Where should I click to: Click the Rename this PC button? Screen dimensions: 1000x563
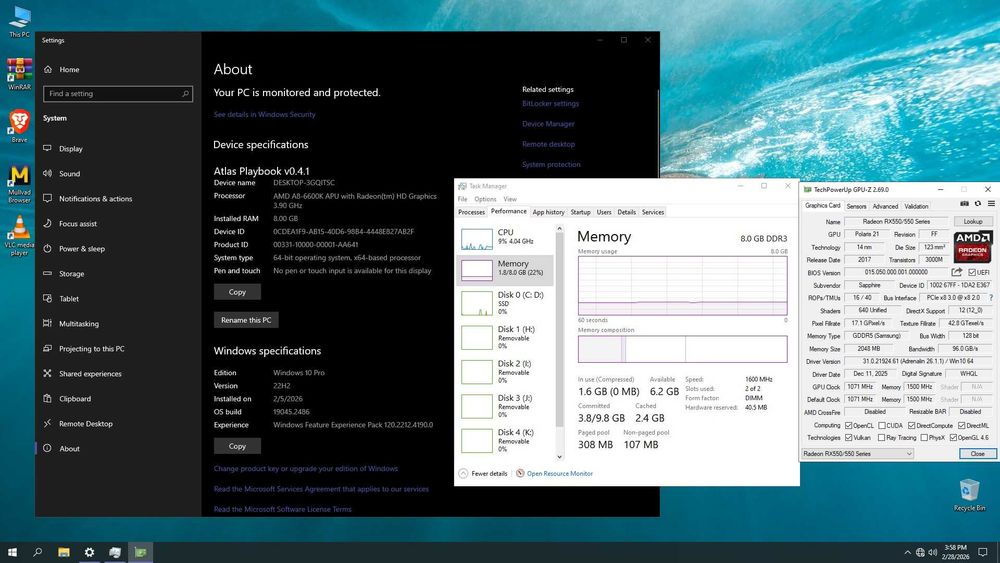[x=246, y=320]
